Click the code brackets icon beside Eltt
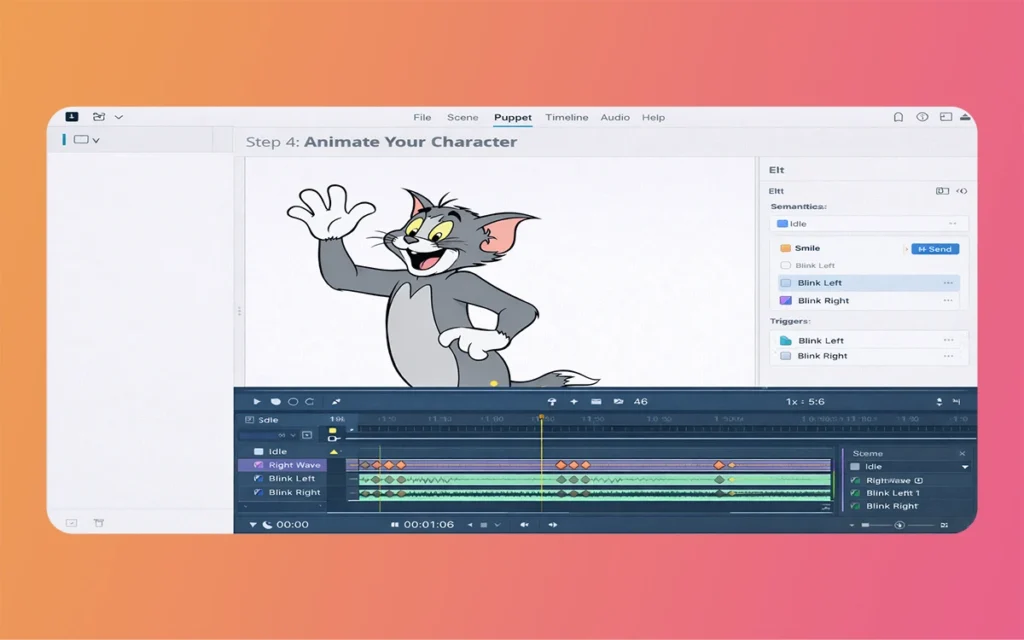The image size is (1024, 640). 962,190
